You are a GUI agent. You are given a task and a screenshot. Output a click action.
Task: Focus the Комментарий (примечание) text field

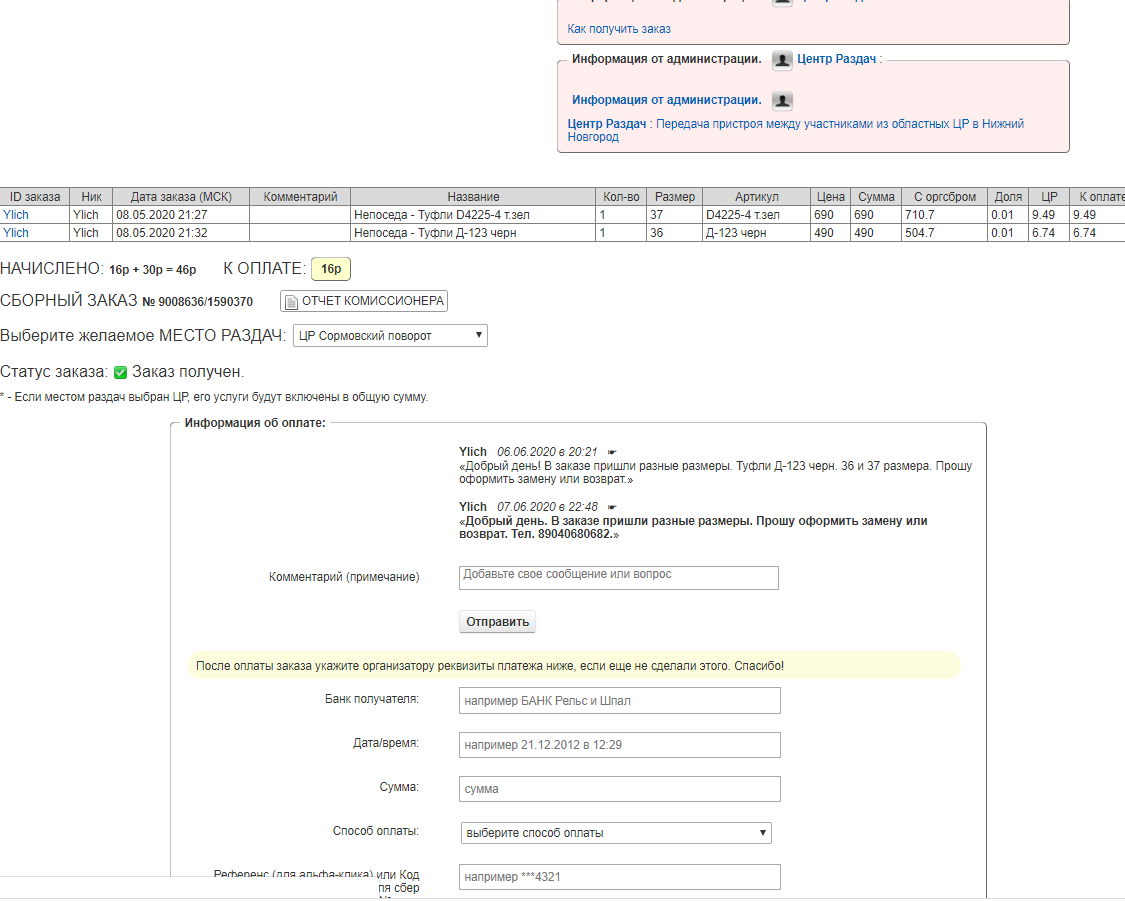coord(618,578)
